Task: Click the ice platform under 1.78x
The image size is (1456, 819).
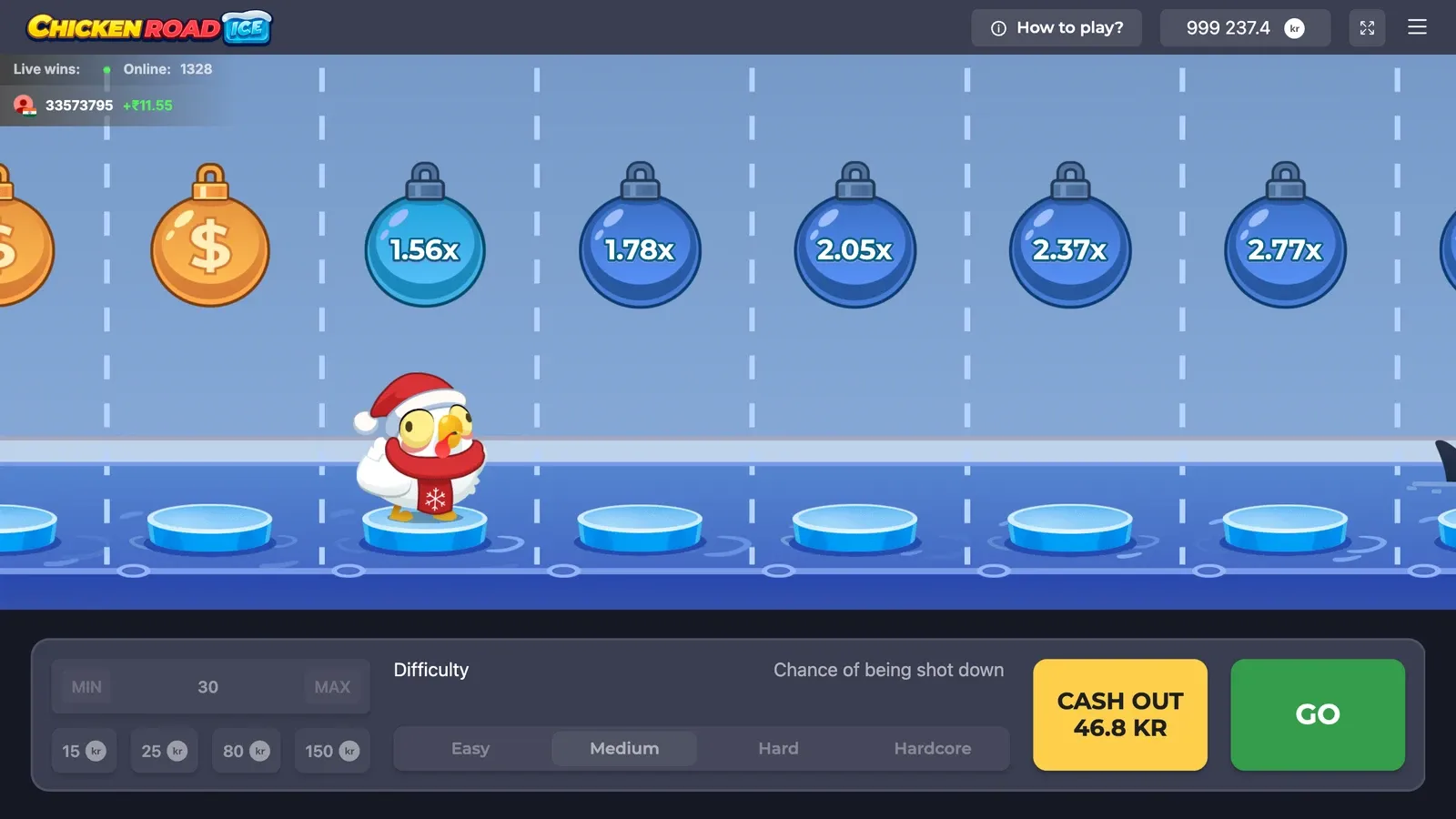Action: [x=640, y=529]
